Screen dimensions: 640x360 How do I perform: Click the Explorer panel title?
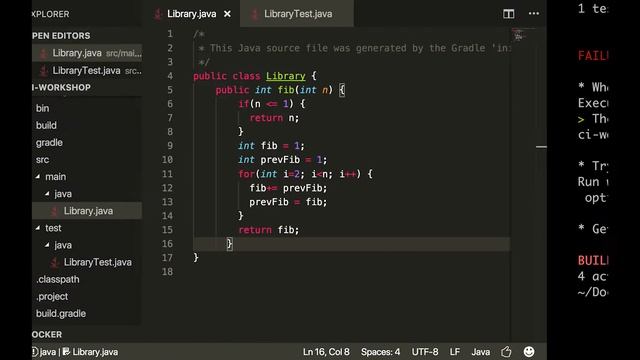click(x=51, y=14)
